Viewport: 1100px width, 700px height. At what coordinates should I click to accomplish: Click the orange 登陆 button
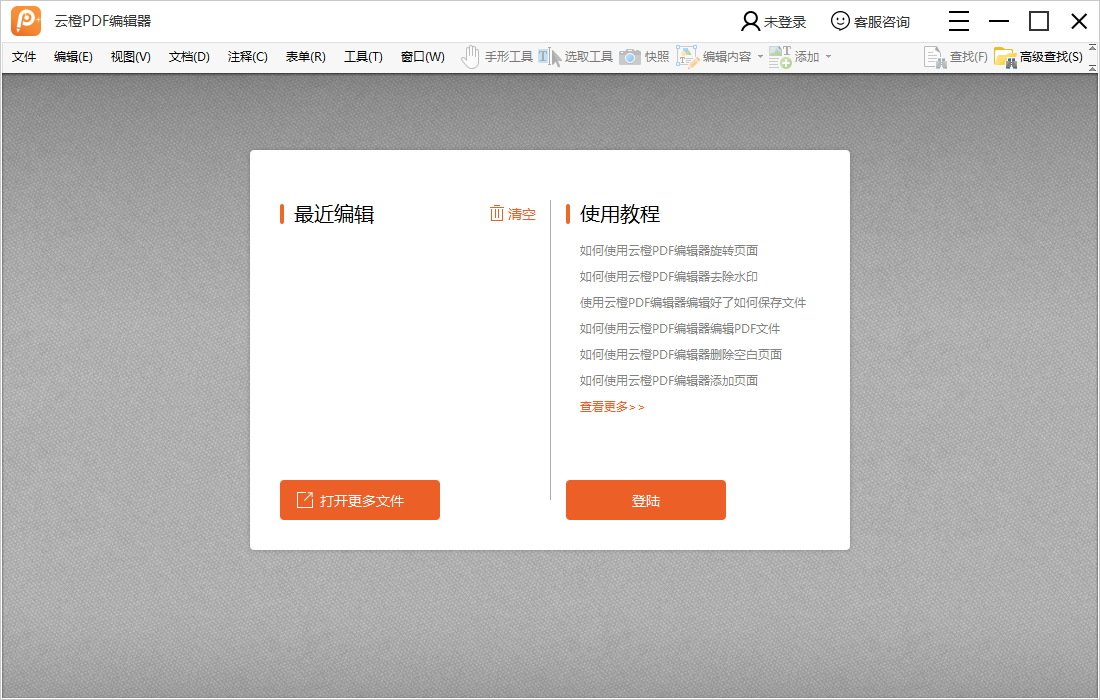(x=646, y=500)
